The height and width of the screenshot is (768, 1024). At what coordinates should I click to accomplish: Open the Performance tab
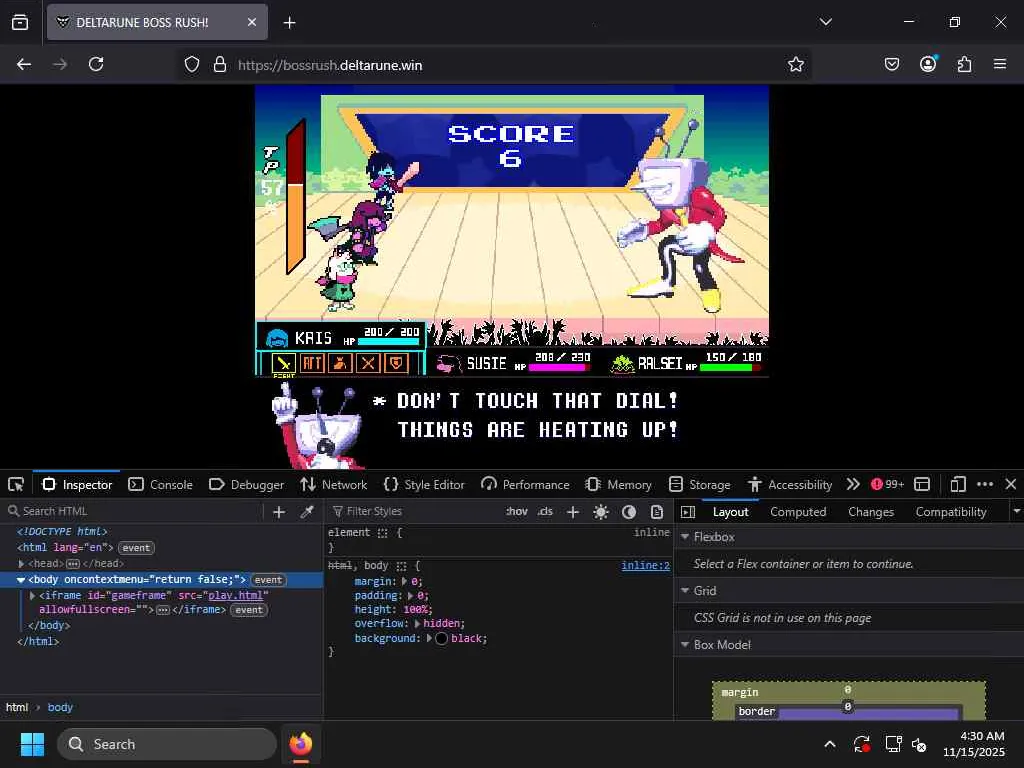coord(525,485)
